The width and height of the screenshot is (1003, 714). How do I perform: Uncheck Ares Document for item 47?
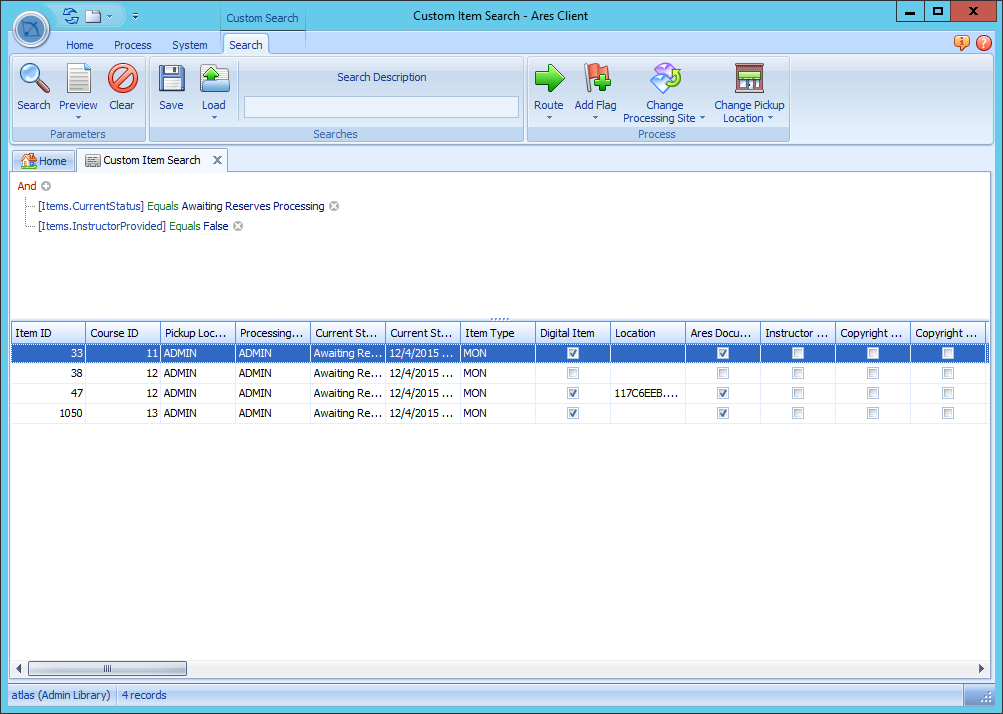(722, 393)
